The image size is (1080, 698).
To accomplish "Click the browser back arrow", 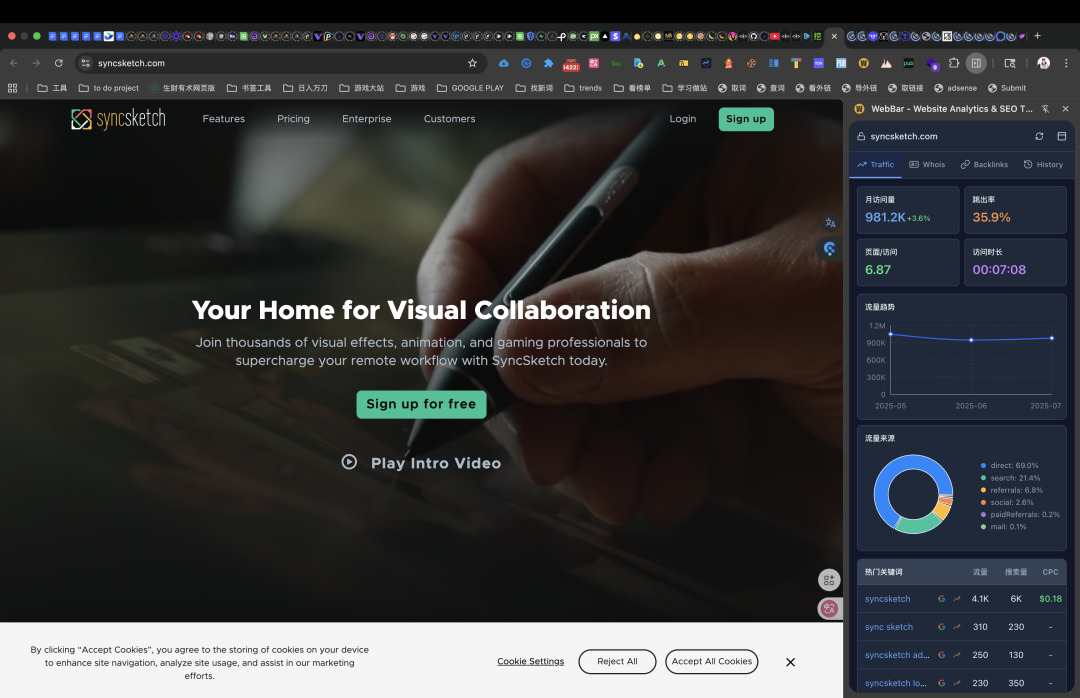I will [14, 63].
